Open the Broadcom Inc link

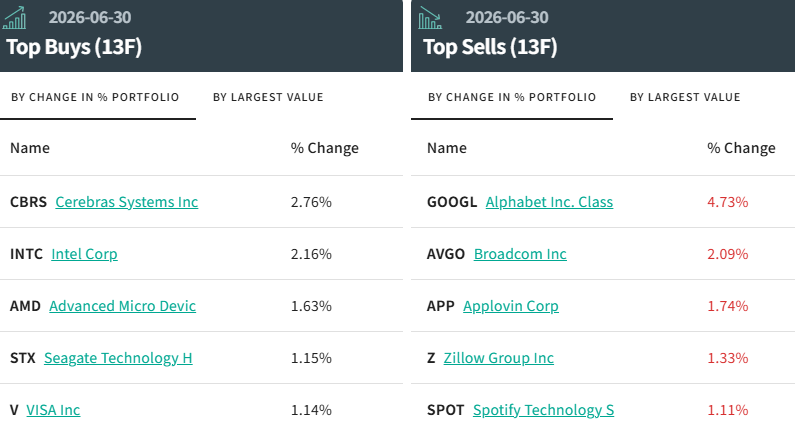pos(520,254)
